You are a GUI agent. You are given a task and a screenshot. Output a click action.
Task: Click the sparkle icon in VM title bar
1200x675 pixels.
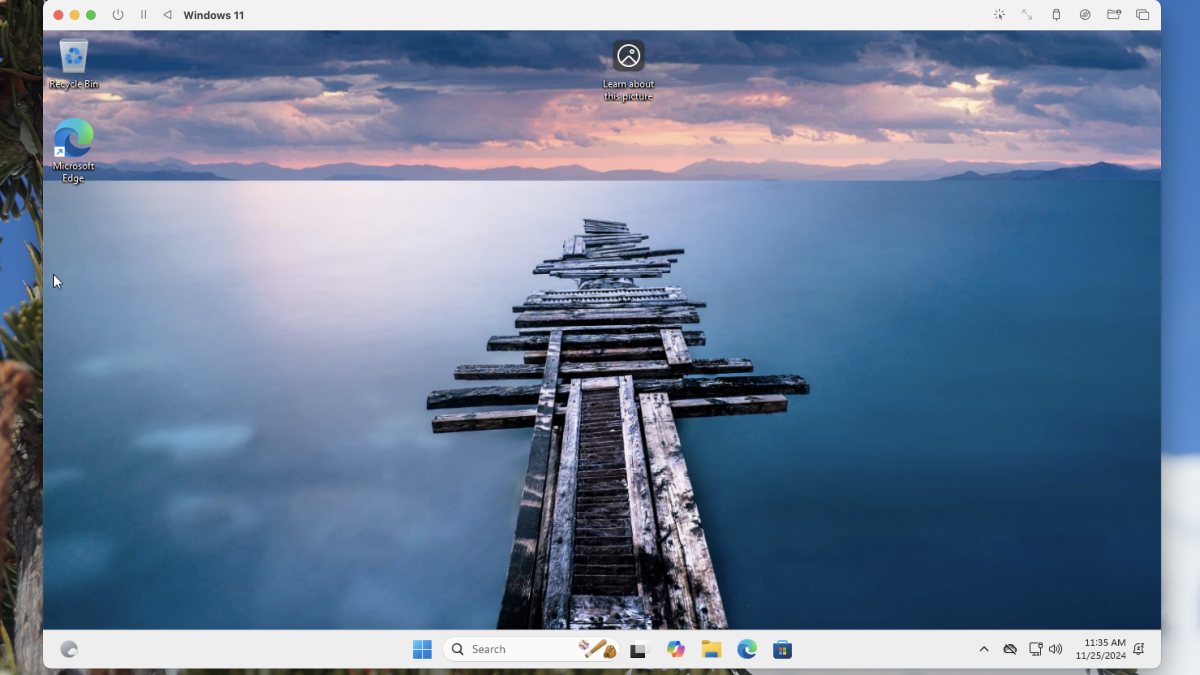coord(999,15)
